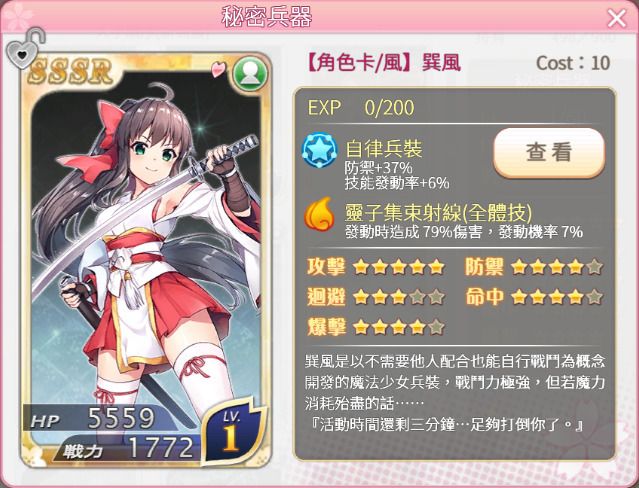
Task: Click the Cost: 10 label
Action: click(x=573, y=63)
